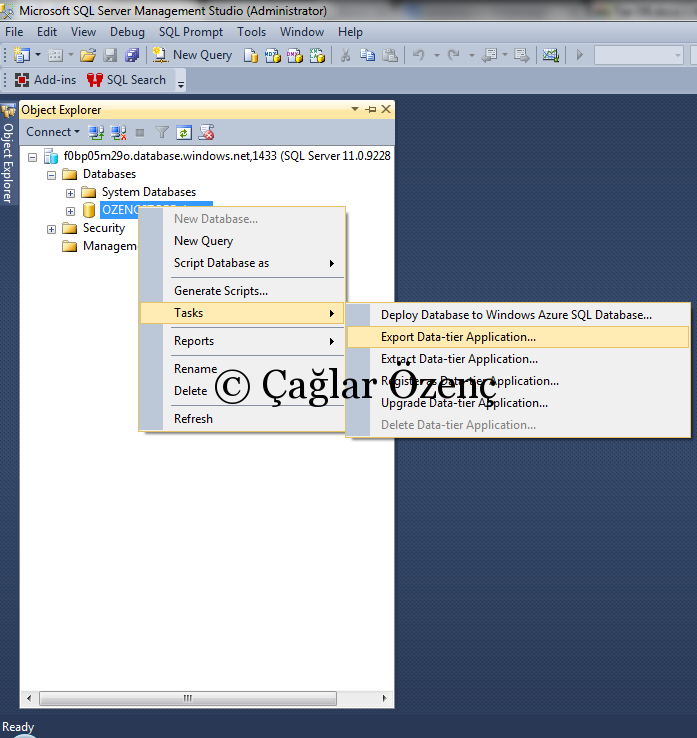Open the Object Explorer window position dropdown
The height and width of the screenshot is (738, 697).
tap(355, 109)
